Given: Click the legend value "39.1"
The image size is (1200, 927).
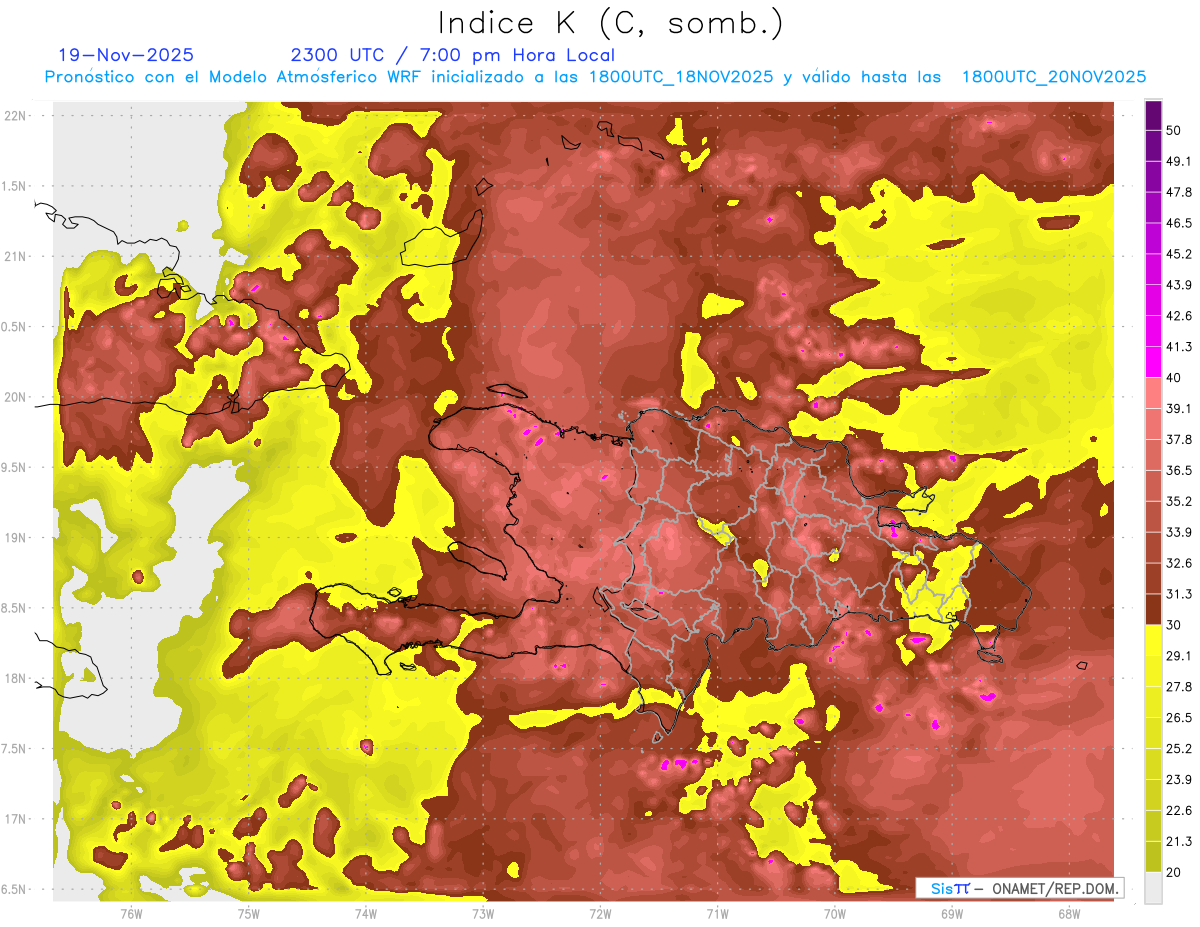Looking at the screenshot, I should (x=1179, y=408).
